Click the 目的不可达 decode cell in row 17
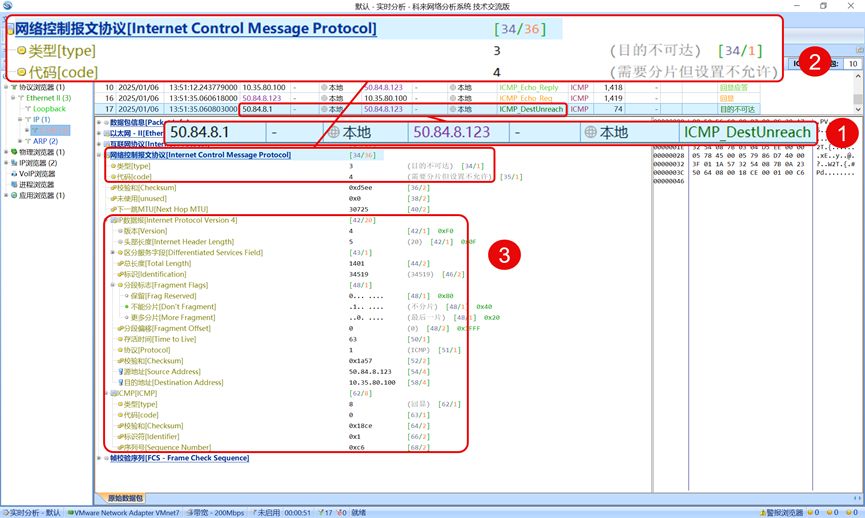Screen dimensions: 865x518 pos(737,109)
